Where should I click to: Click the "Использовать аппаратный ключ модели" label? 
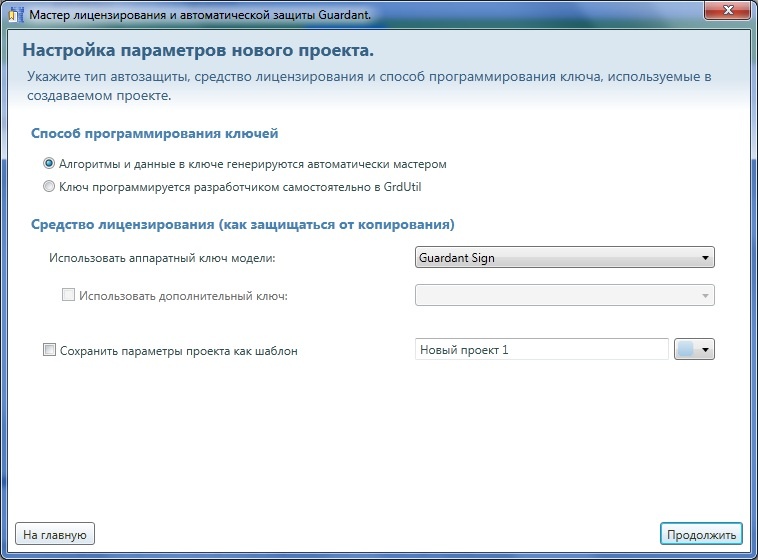[162, 258]
